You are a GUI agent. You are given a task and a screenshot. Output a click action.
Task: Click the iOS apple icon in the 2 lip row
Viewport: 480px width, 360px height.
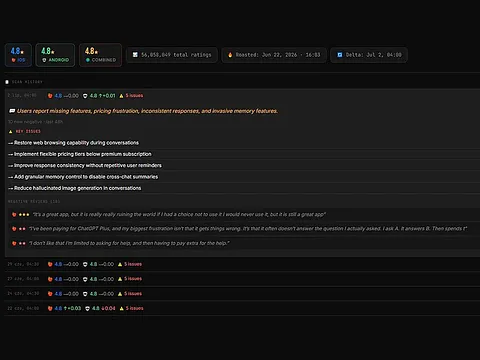(50, 96)
